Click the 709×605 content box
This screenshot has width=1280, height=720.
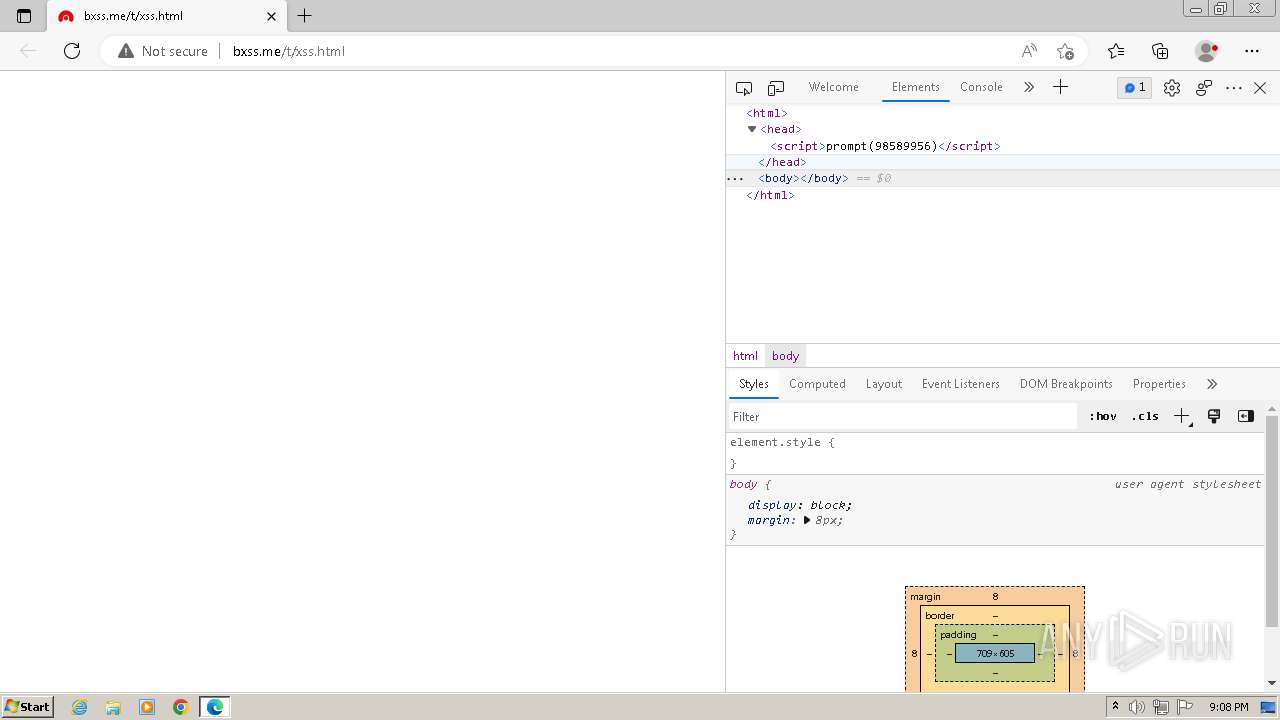[995, 653]
